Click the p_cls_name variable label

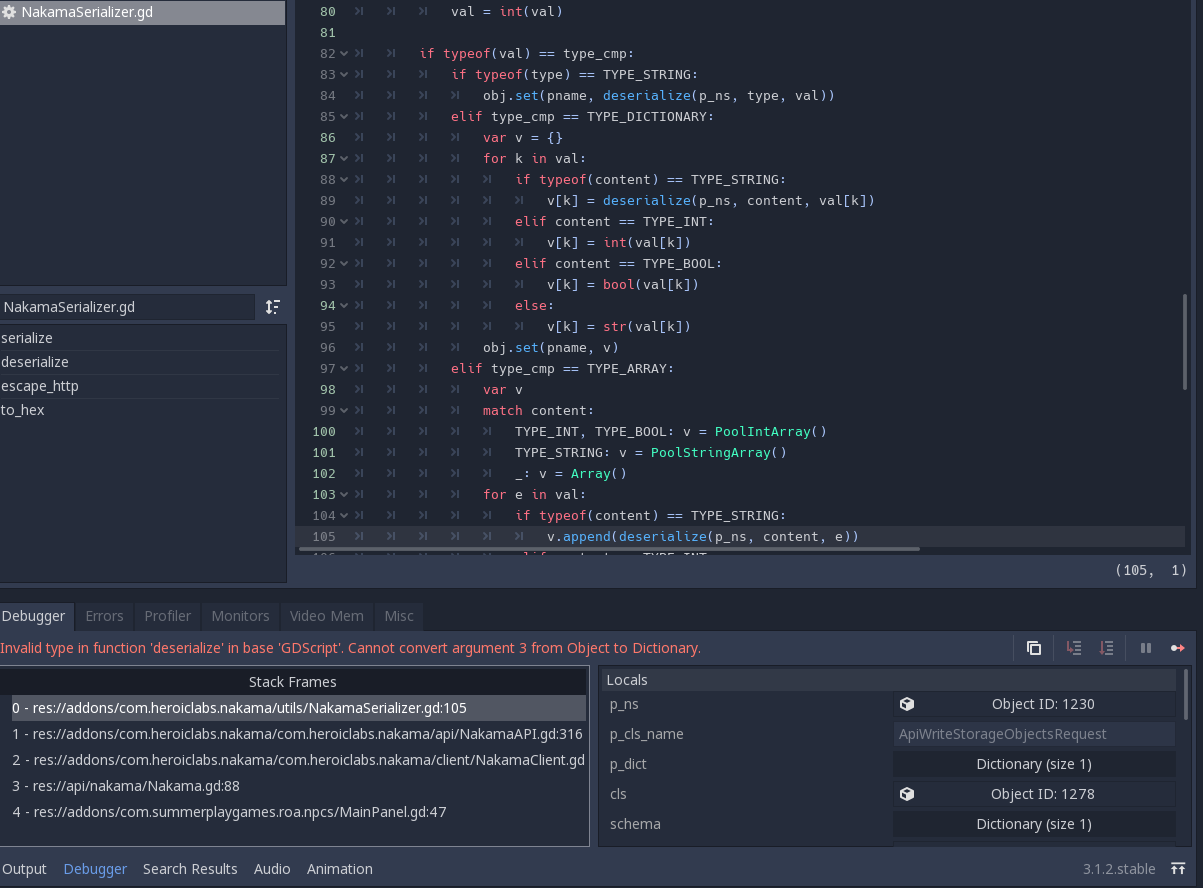tap(647, 734)
